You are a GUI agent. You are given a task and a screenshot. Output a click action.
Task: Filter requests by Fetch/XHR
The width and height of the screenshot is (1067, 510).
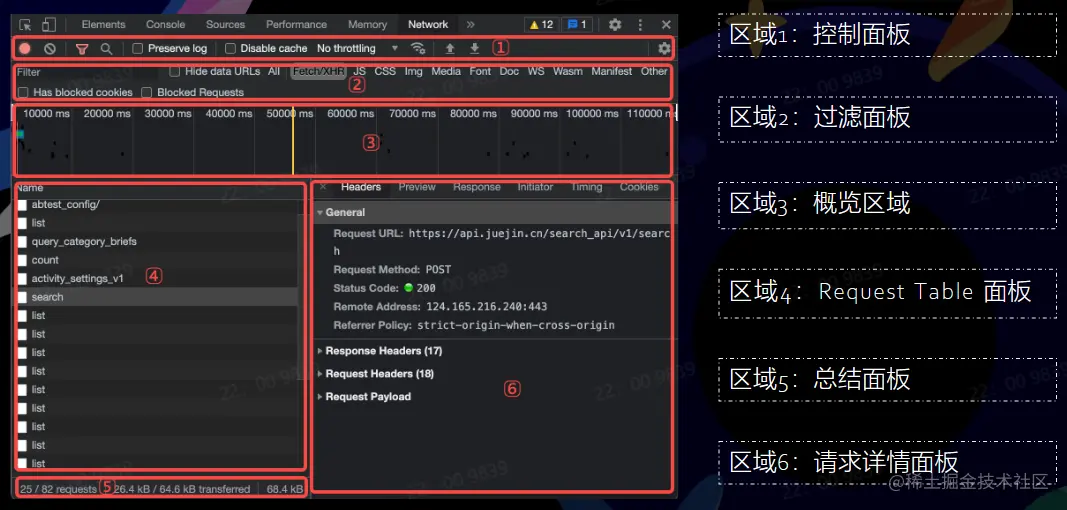(318, 71)
